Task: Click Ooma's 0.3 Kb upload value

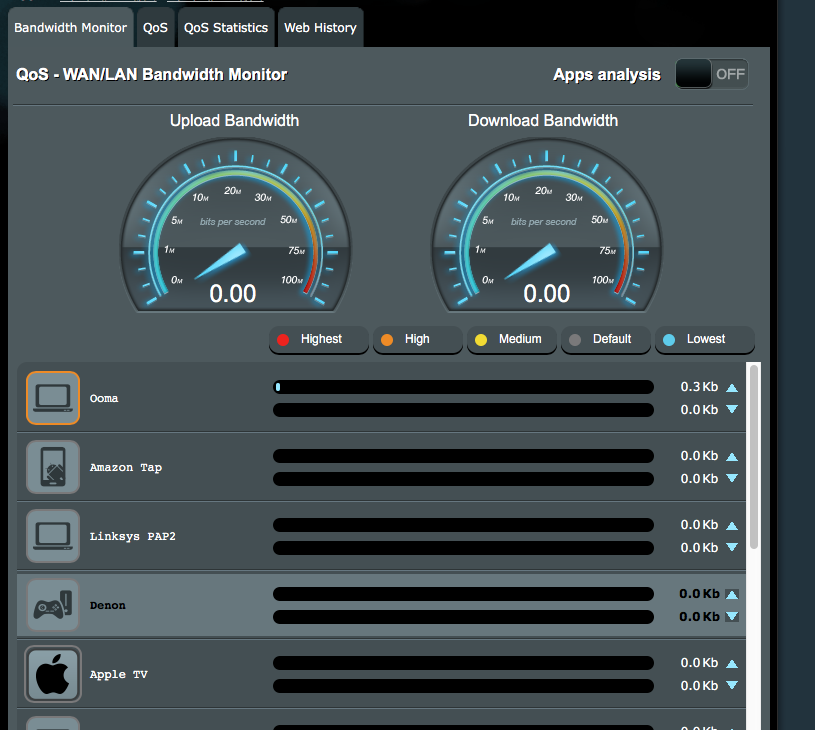Action: click(699, 387)
